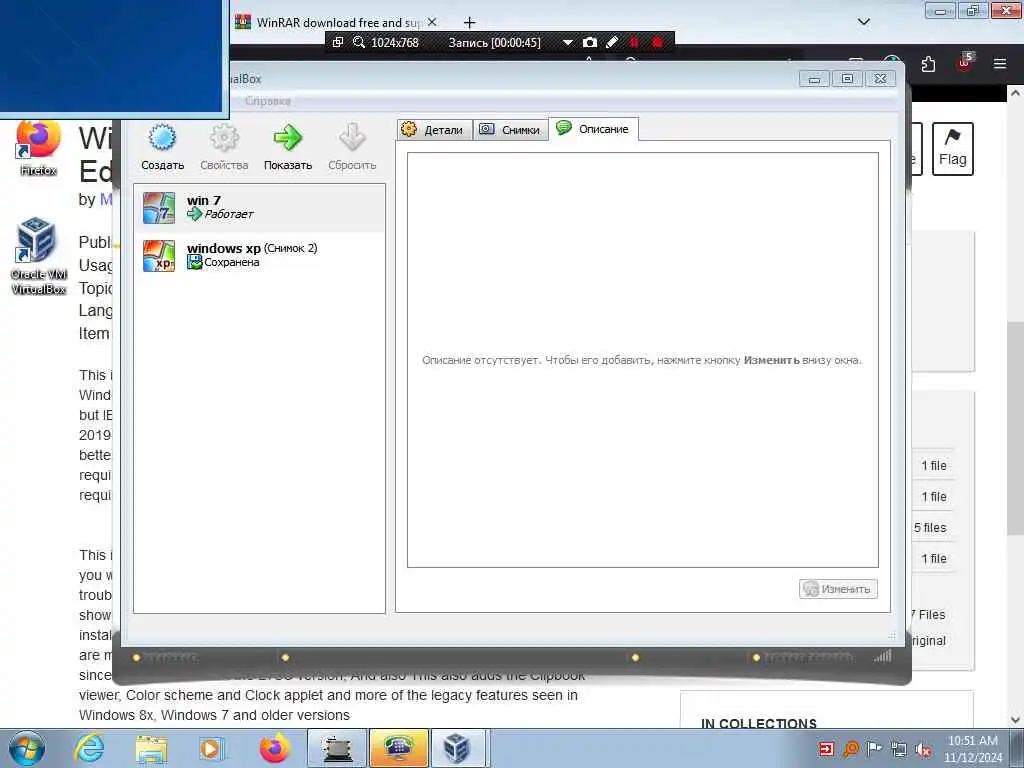Open Windows Explorer folder from taskbar
The image size is (1024, 768).
tap(151, 748)
